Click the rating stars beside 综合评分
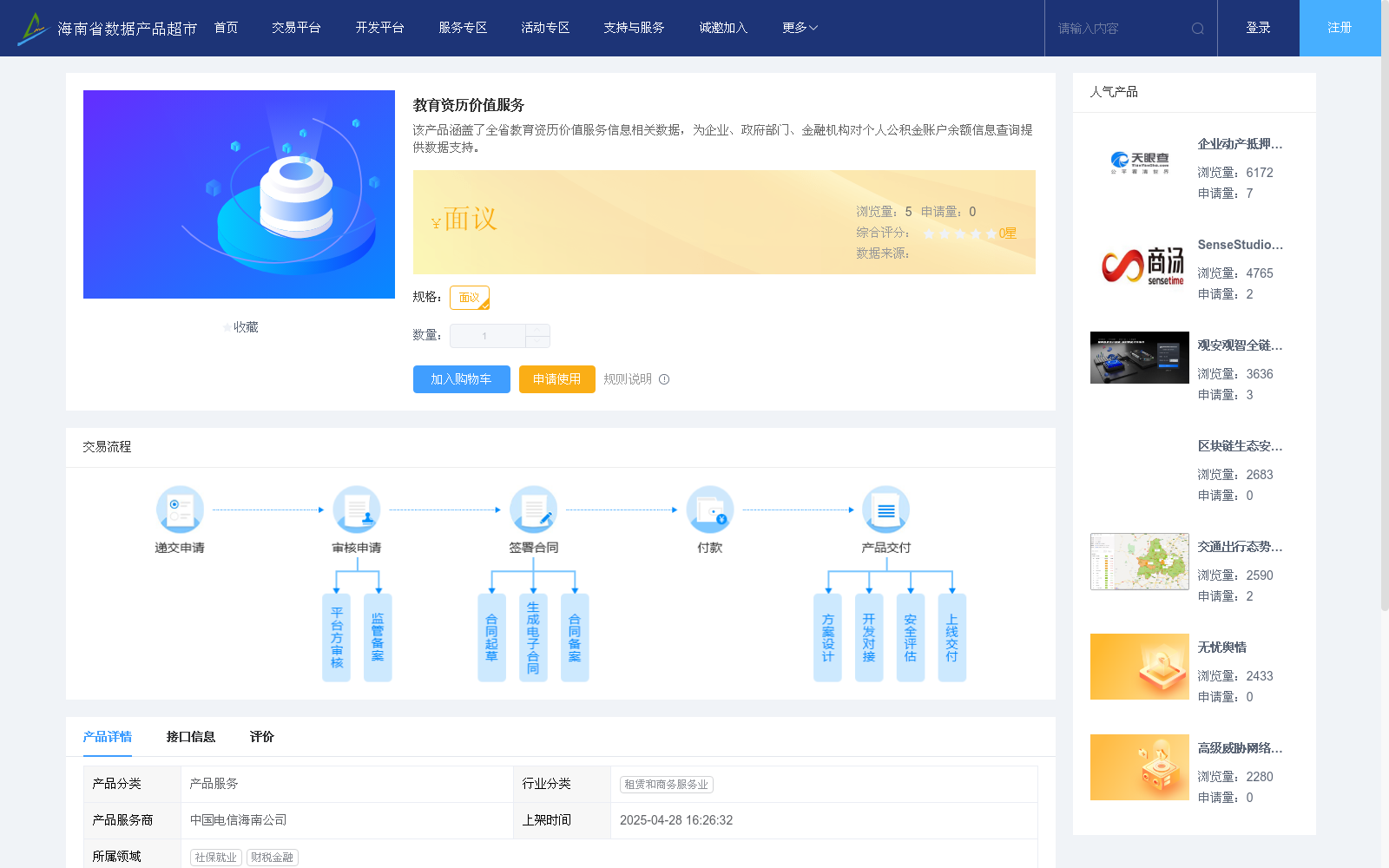 (x=960, y=233)
